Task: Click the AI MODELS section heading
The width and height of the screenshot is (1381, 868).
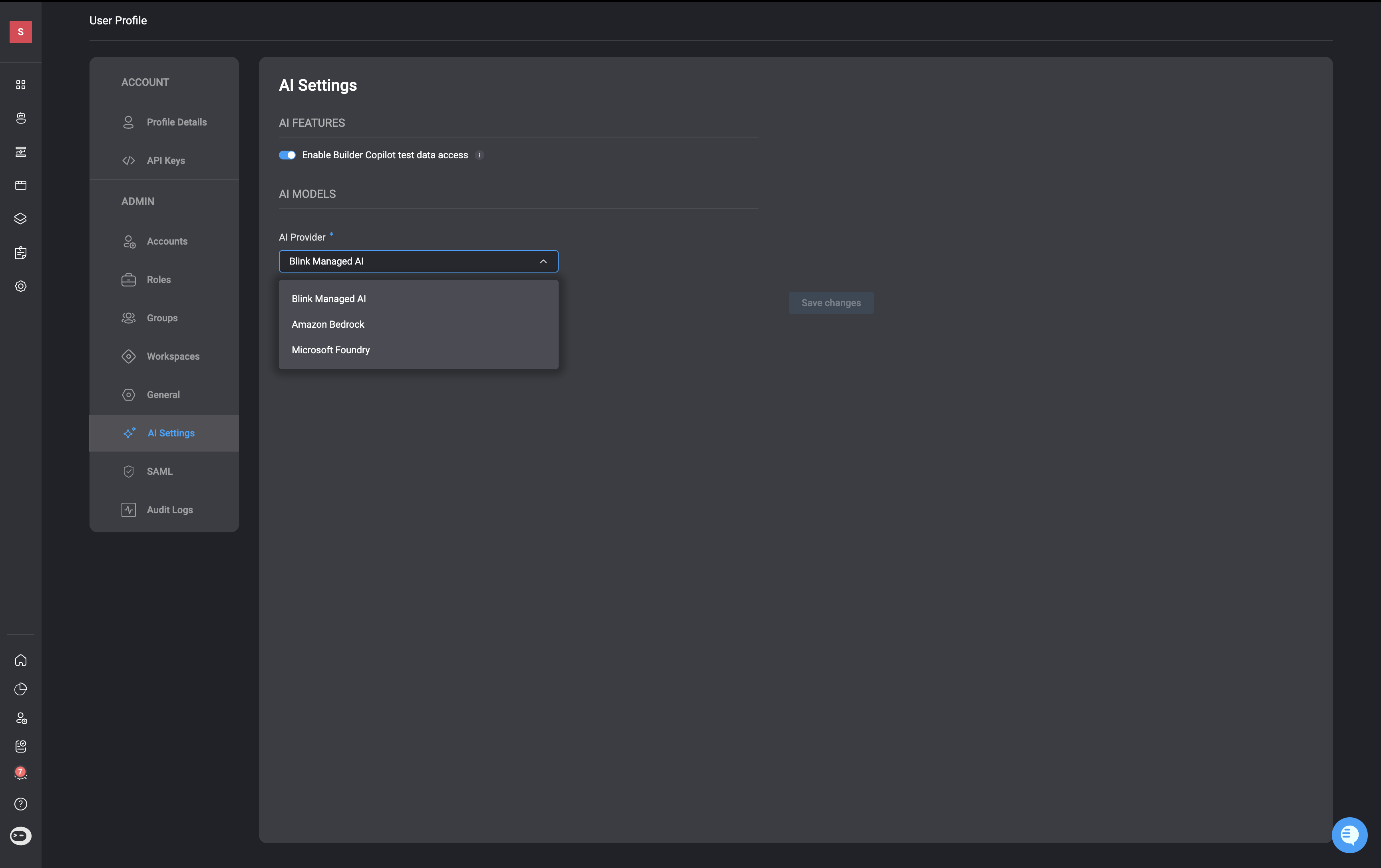Action: (x=307, y=194)
